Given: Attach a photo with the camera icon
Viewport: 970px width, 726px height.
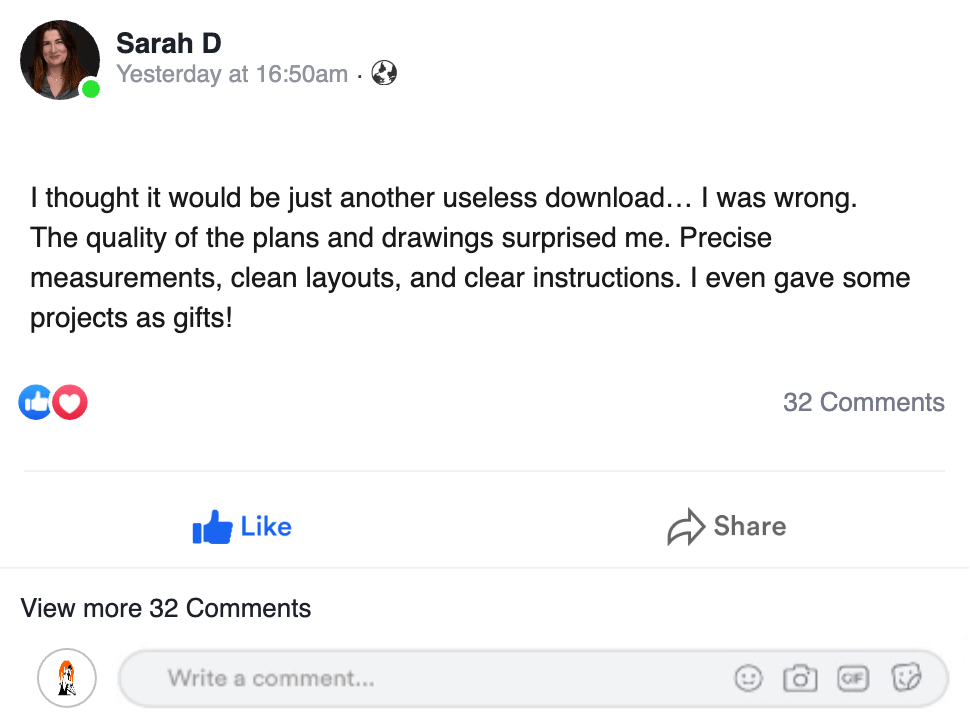Looking at the screenshot, I should click(800, 679).
